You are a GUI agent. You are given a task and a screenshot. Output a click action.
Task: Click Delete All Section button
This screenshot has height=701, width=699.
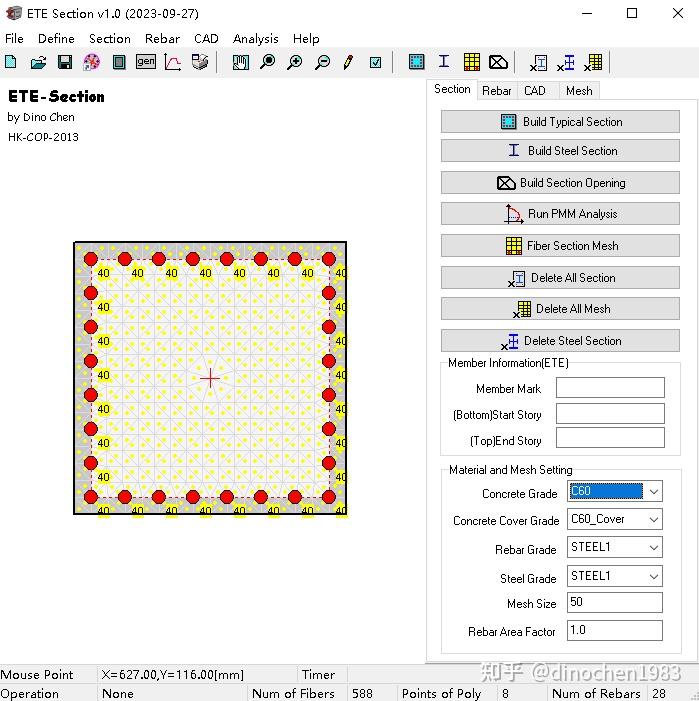(560, 278)
